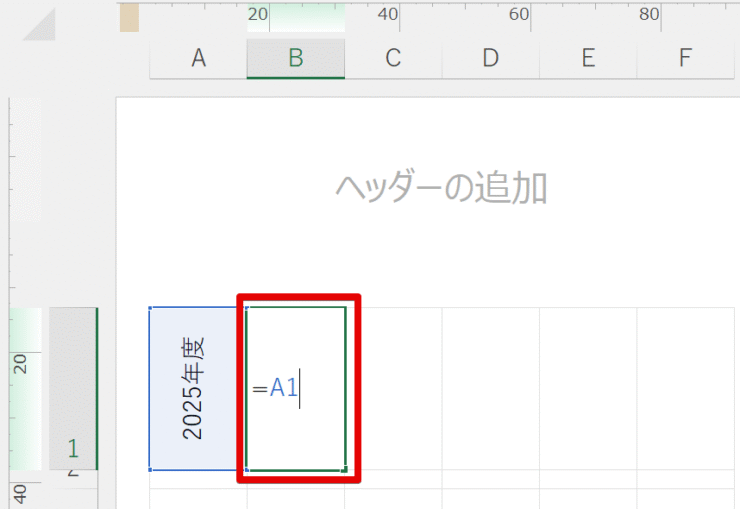The width and height of the screenshot is (740, 509).
Task: Select column B header
Action: (x=296, y=58)
